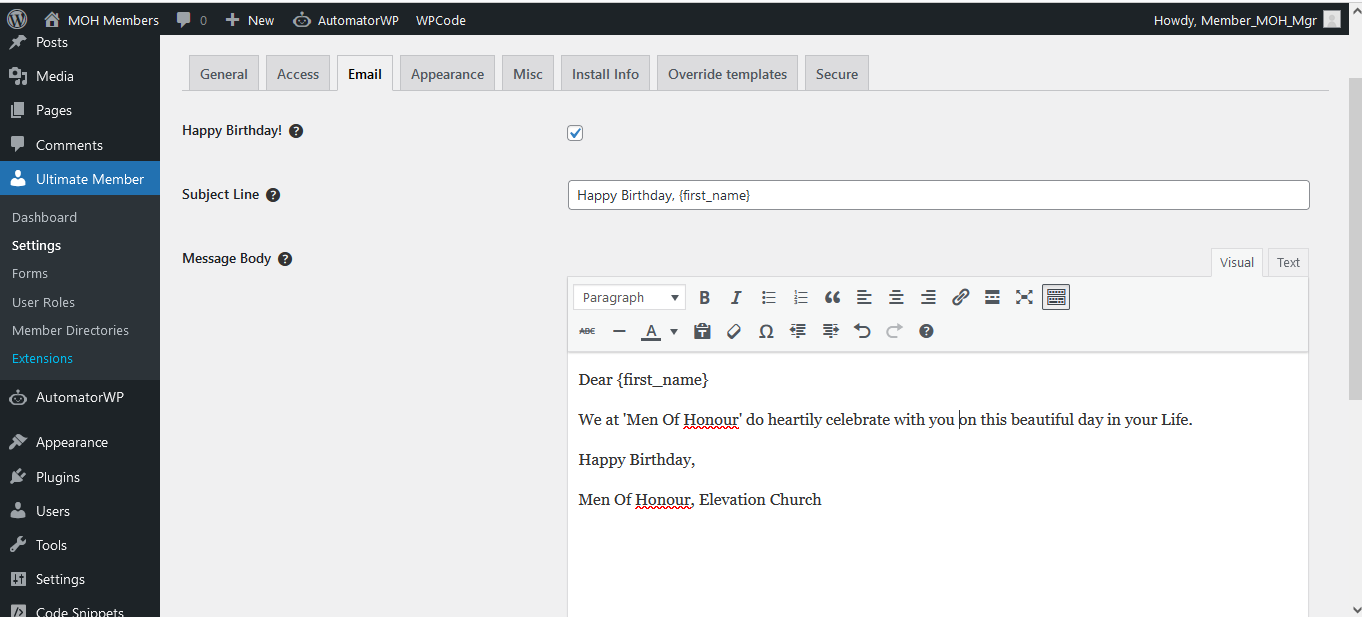This screenshot has height=617, width=1362.
Task: Switch to the Appearance settings tab
Action: pyautogui.click(x=447, y=74)
